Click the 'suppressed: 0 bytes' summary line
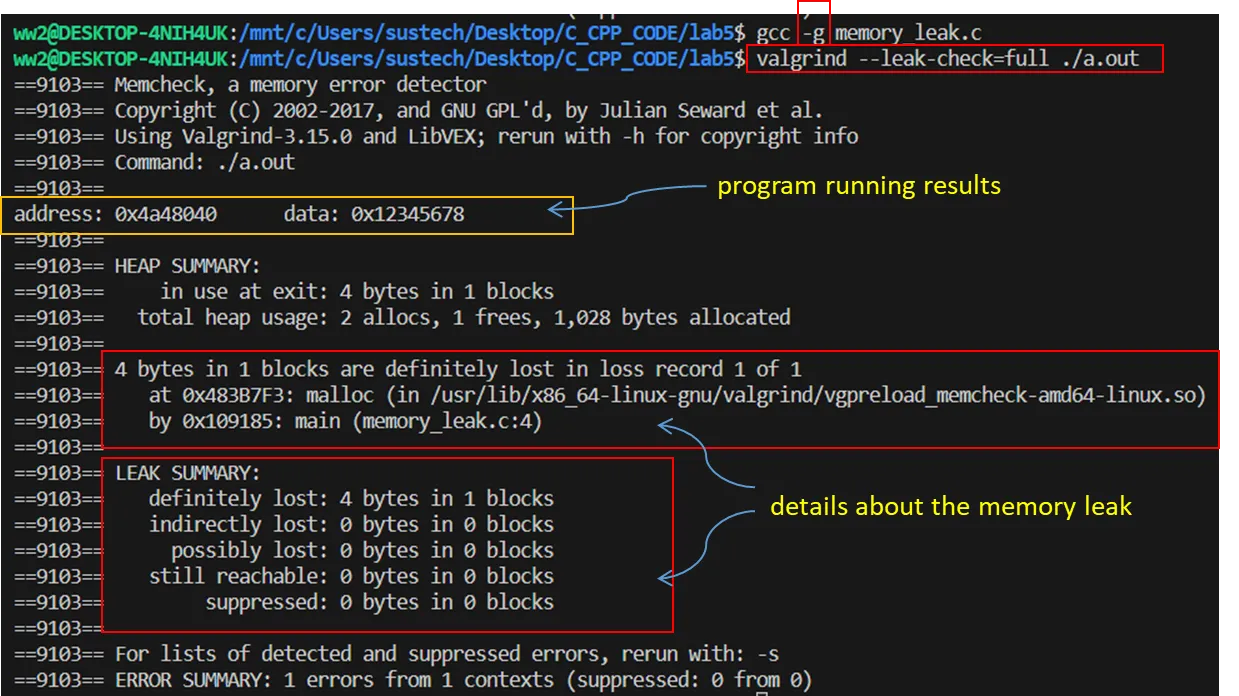Image resolution: width=1239 pixels, height=696 pixels. [379, 602]
